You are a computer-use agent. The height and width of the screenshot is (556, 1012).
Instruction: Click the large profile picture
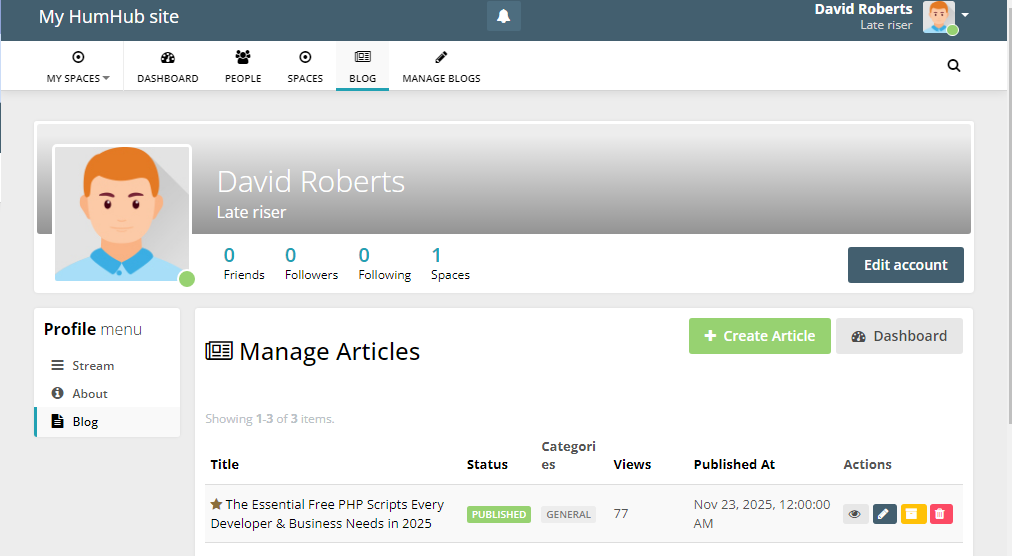(122, 213)
